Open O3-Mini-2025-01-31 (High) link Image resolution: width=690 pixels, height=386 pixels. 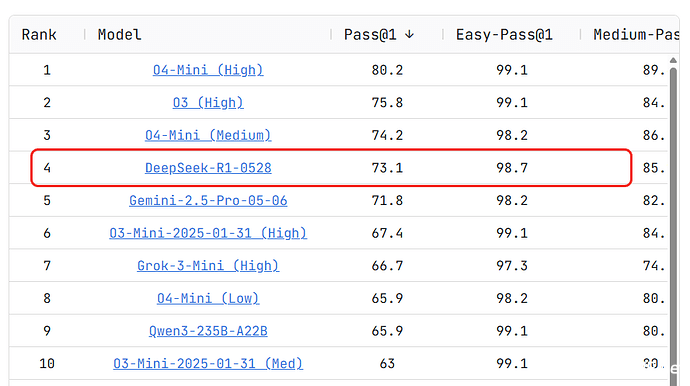pyautogui.click(x=208, y=233)
